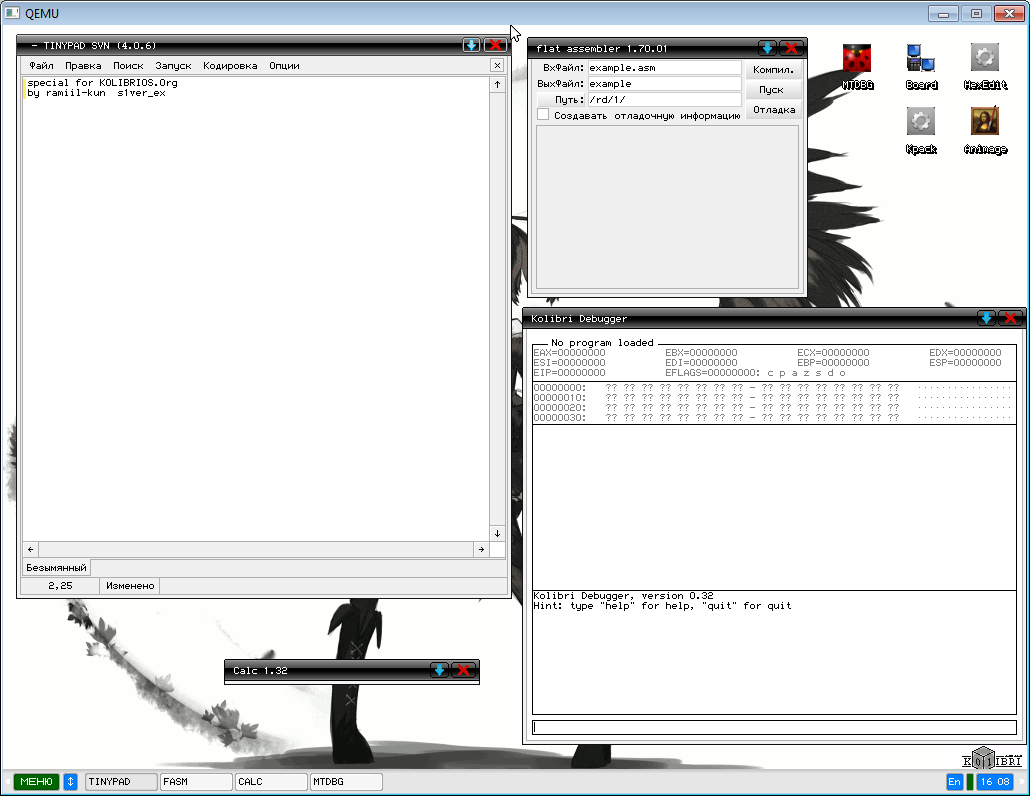Roll up Calc window via double-arrow icon
This screenshot has height=796, width=1030.
point(439,671)
